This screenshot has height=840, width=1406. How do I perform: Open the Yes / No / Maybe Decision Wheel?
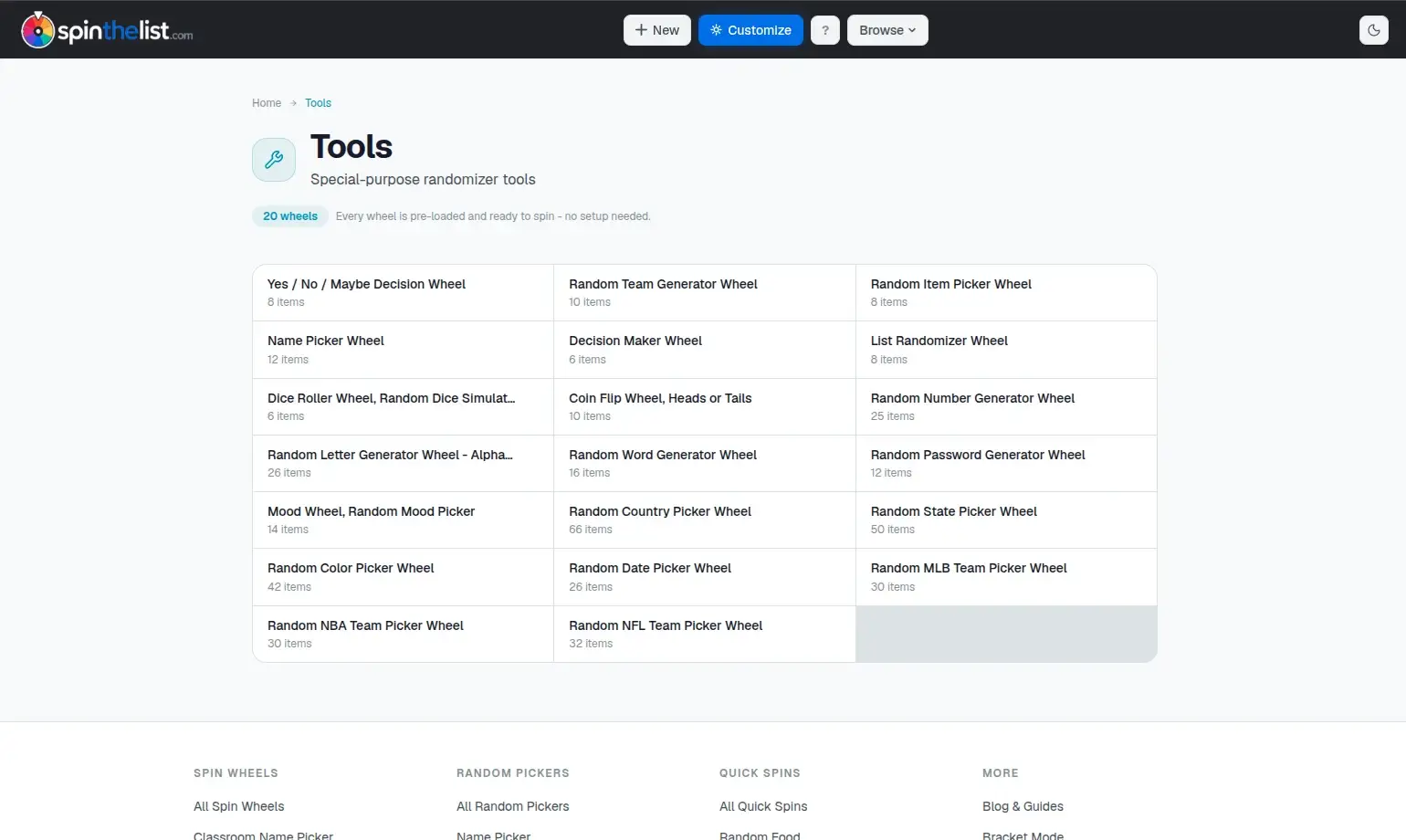pos(403,293)
